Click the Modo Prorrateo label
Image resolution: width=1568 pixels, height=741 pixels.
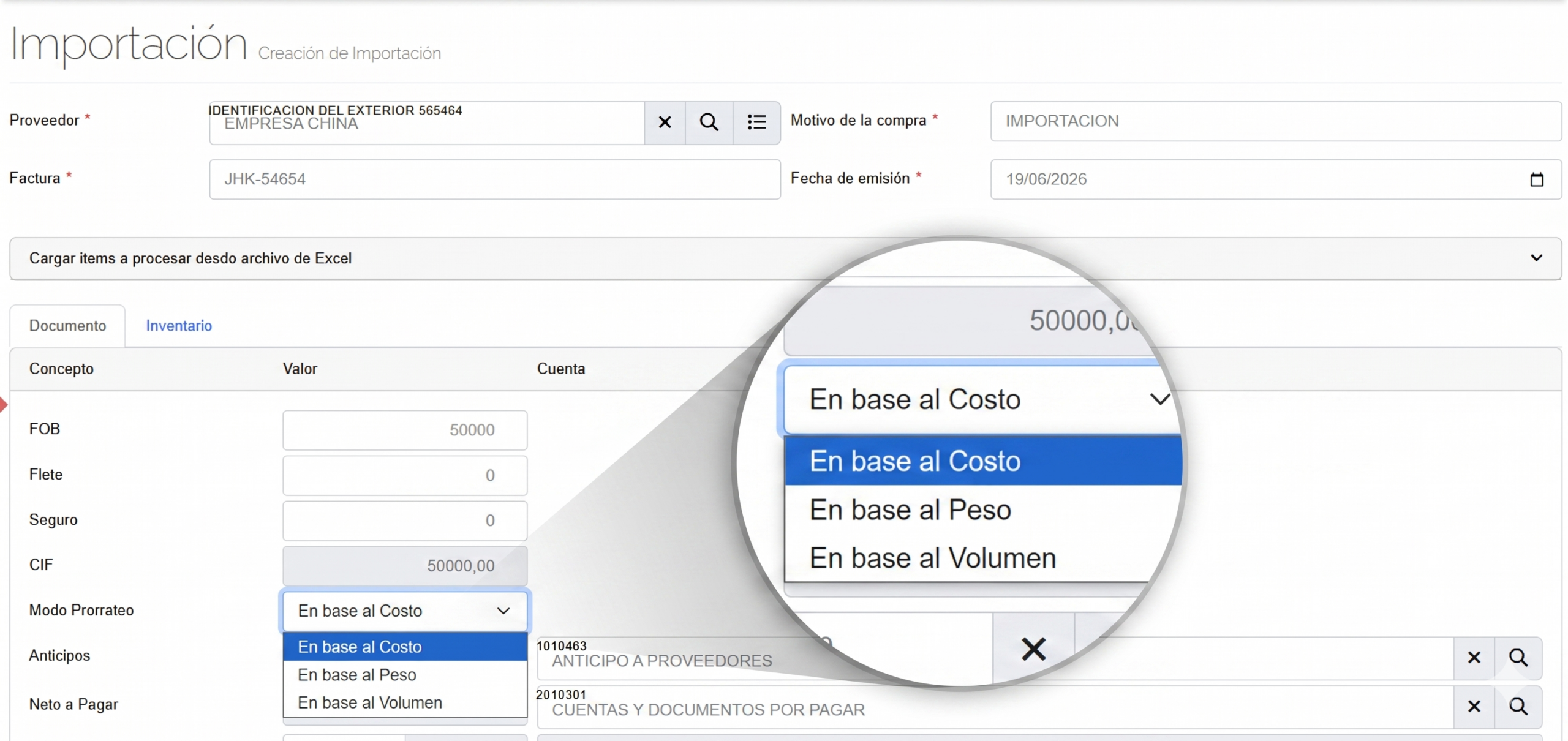(81, 610)
